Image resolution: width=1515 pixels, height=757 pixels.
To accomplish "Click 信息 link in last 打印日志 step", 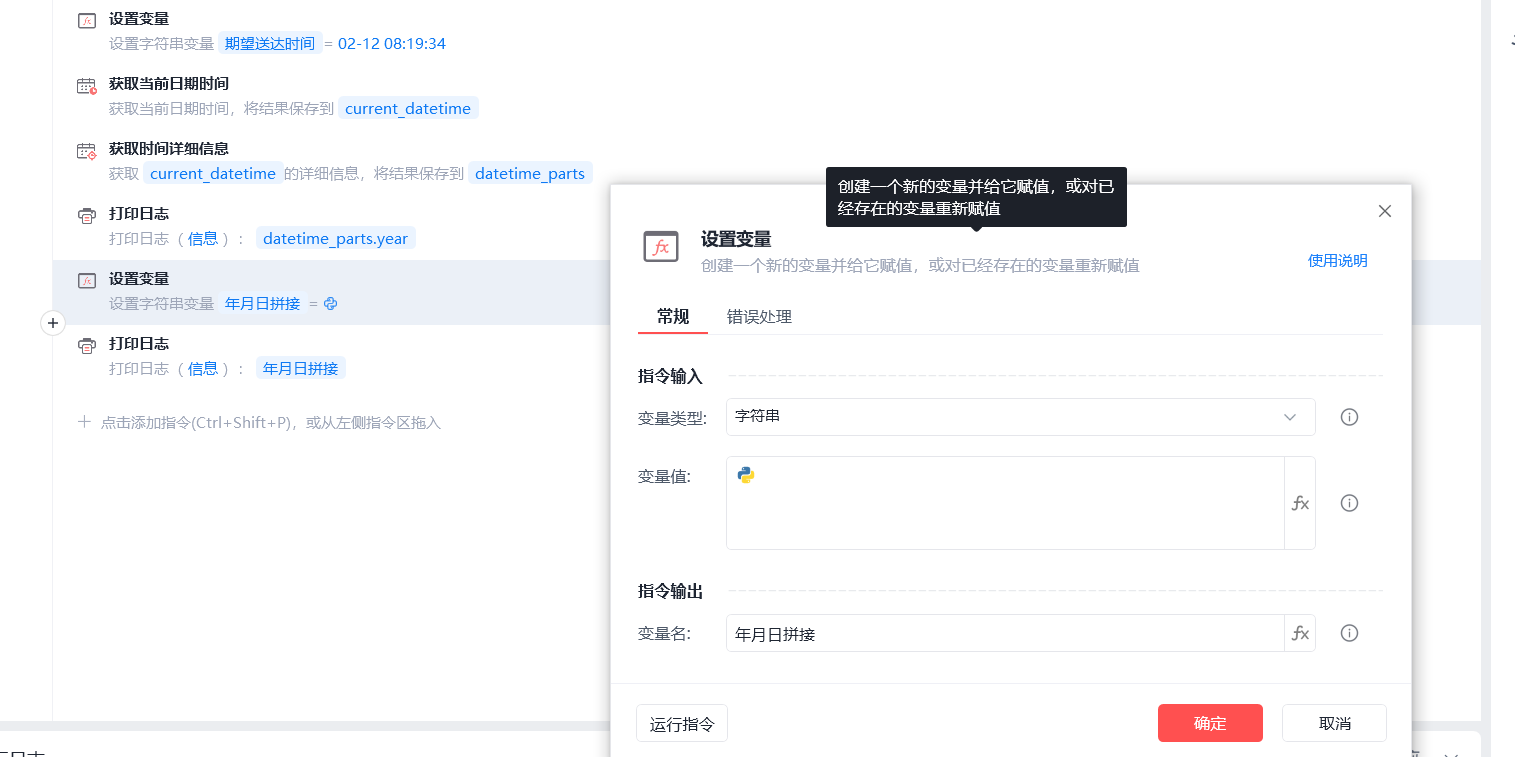I will pos(203,368).
